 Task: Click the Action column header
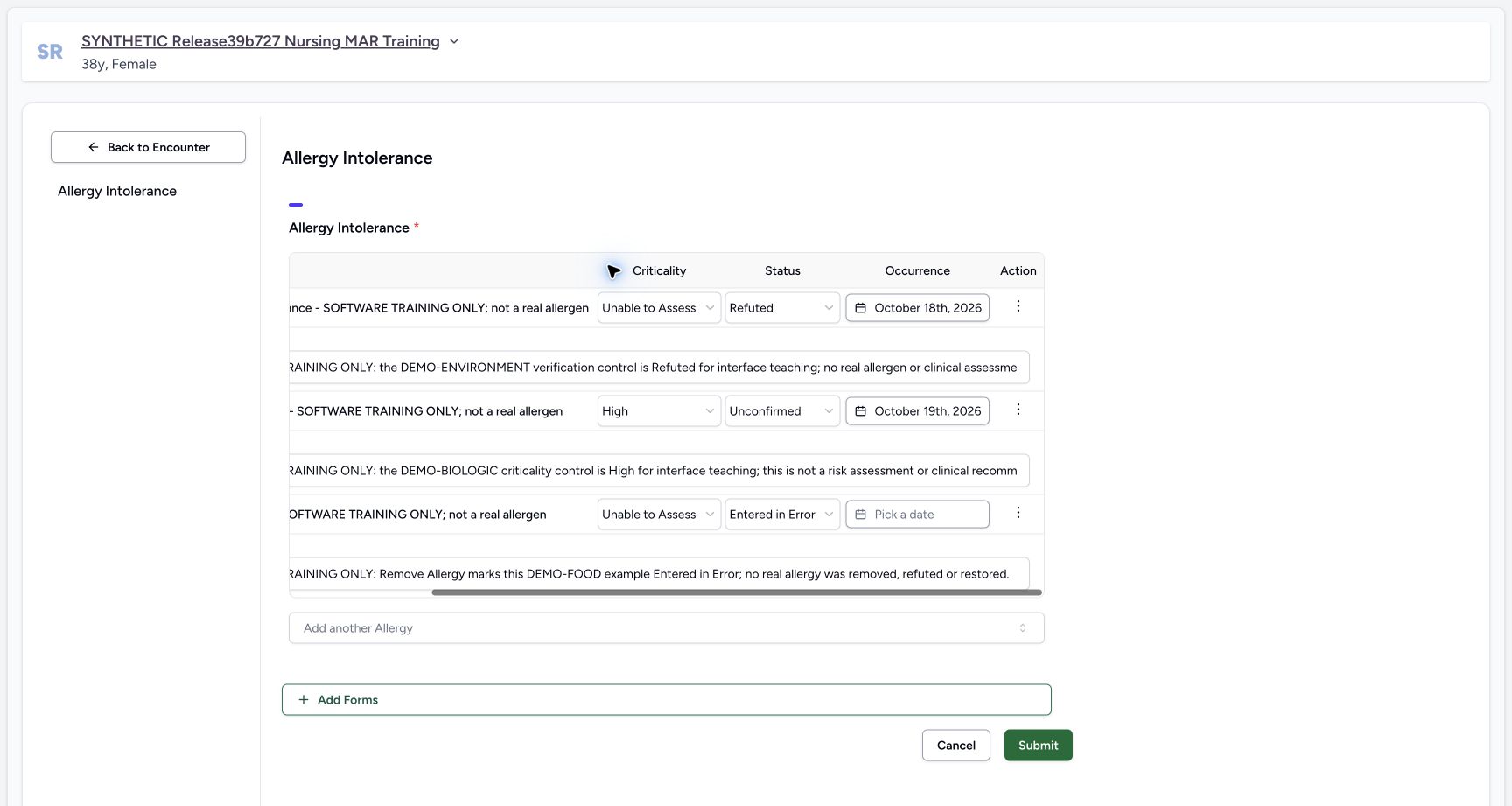pyautogui.click(x=1018, y=270)
